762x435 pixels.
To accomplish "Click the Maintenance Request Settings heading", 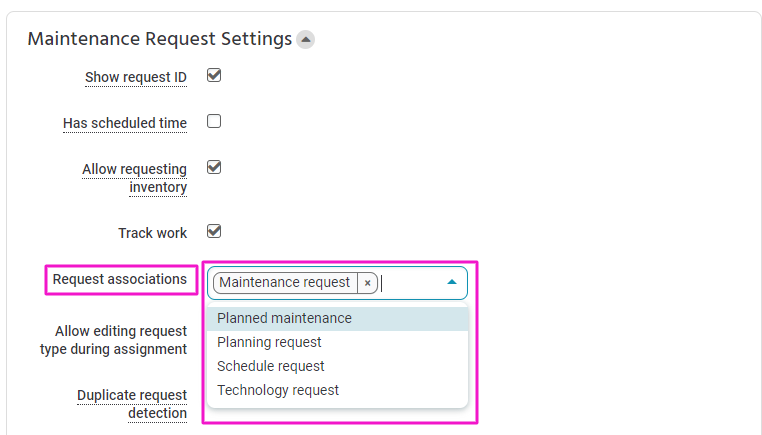I will click(x=159, y=39).
